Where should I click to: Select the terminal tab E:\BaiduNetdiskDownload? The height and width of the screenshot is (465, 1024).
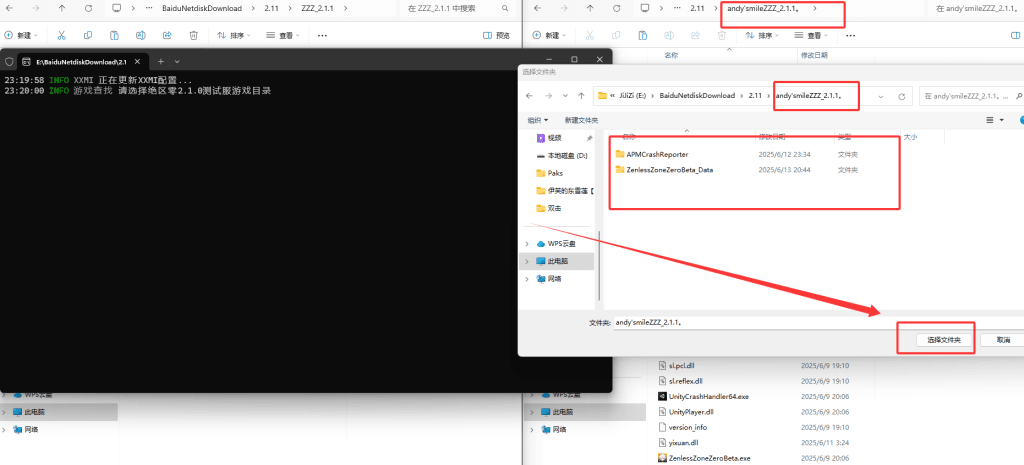tap(75, 61)
